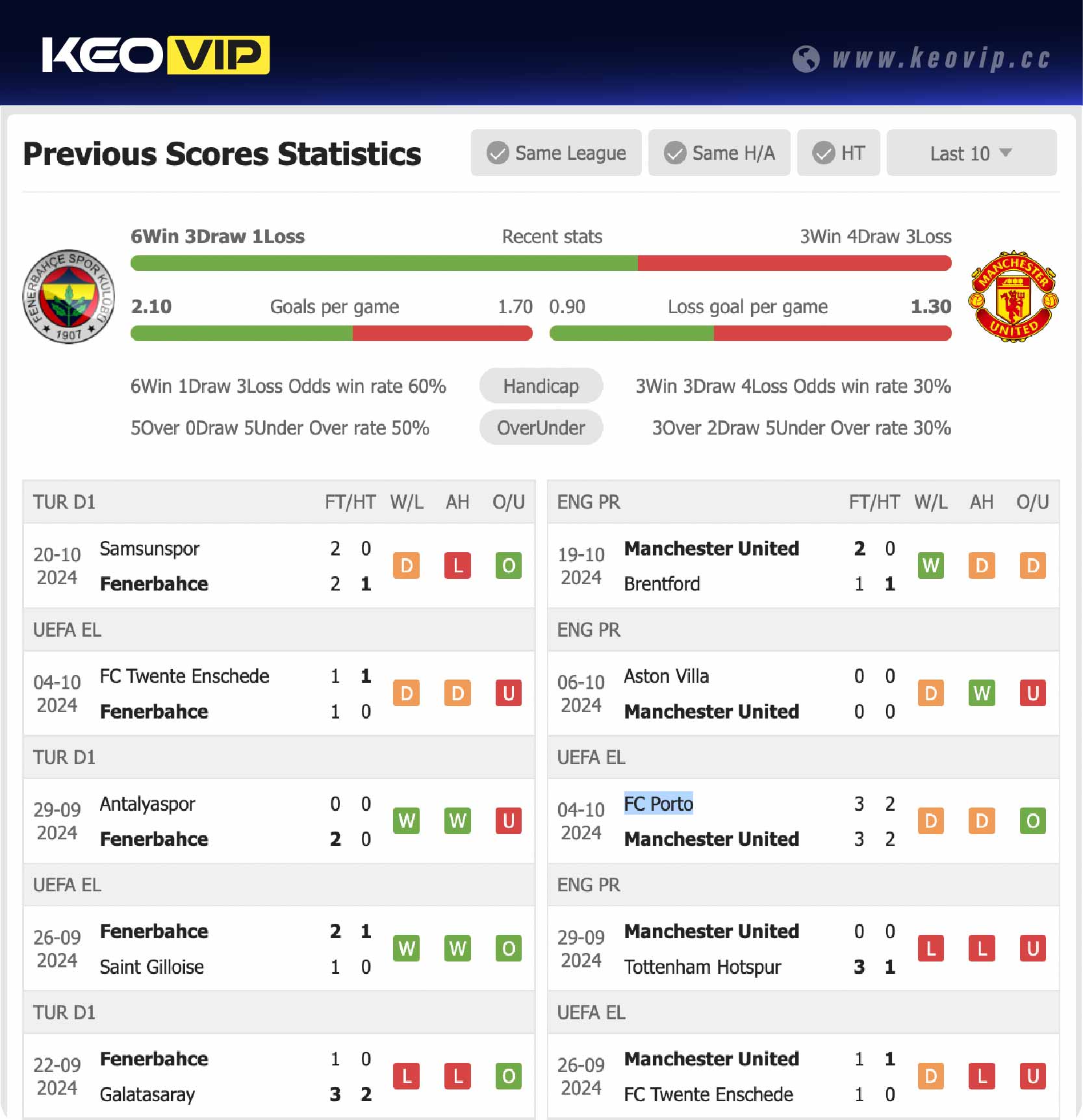Expand the Last 10 matches selector arrow
Viewport: 1083px width, 1120px height.
1006,153
